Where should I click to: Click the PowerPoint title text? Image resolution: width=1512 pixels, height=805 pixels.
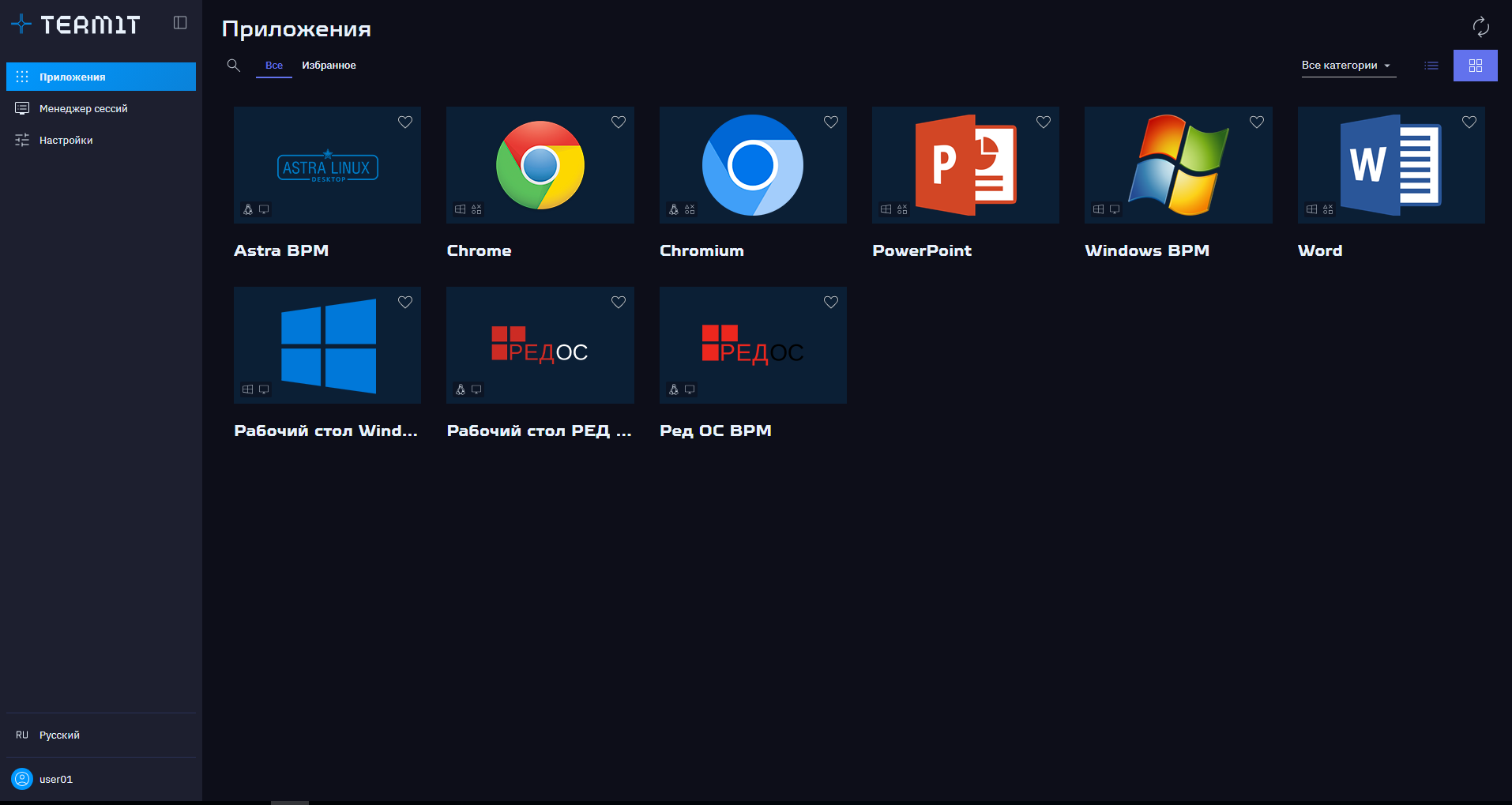[x=922, y=250]
